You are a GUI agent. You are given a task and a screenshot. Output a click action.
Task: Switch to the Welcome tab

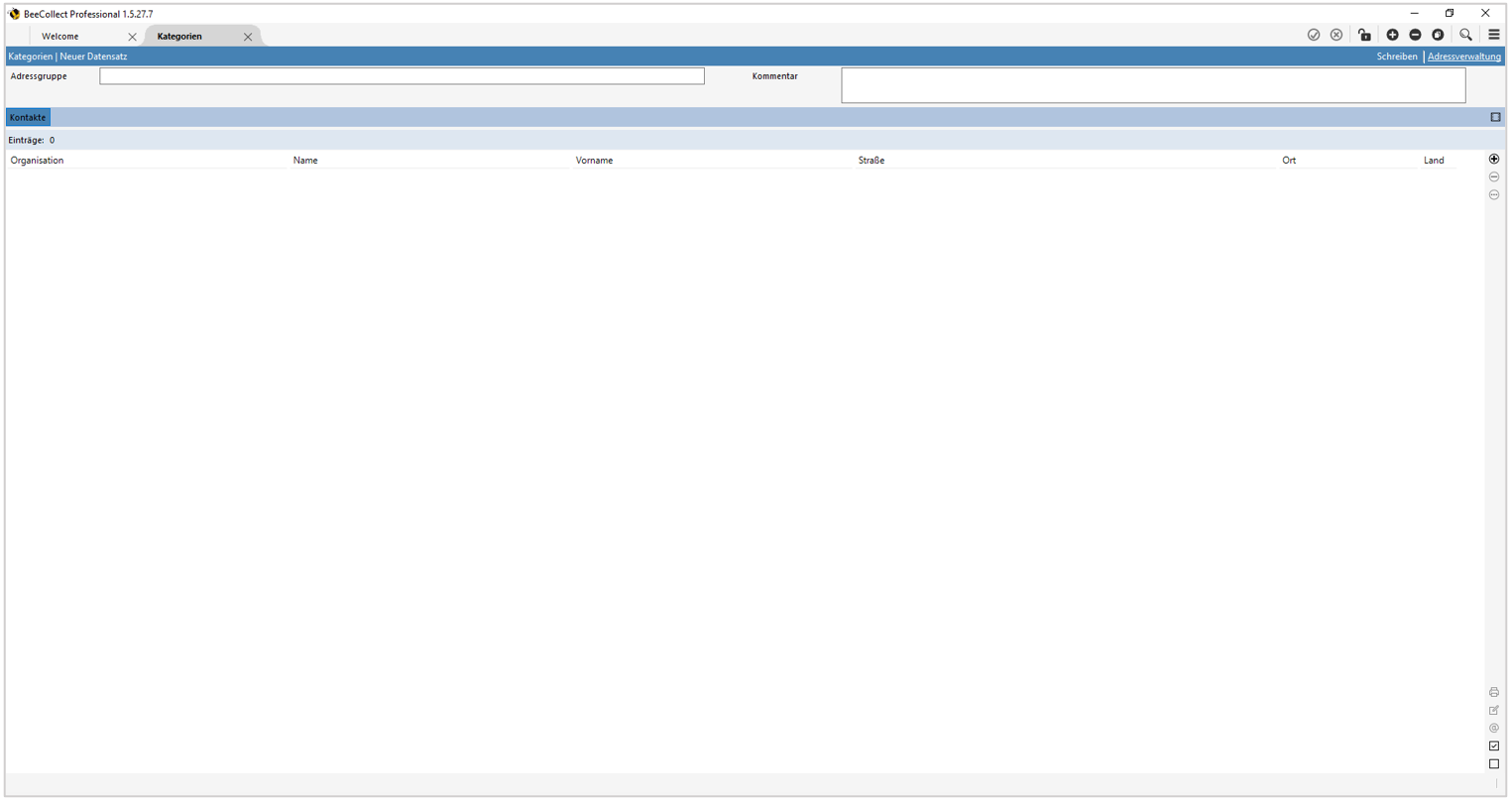pos(60,36)
